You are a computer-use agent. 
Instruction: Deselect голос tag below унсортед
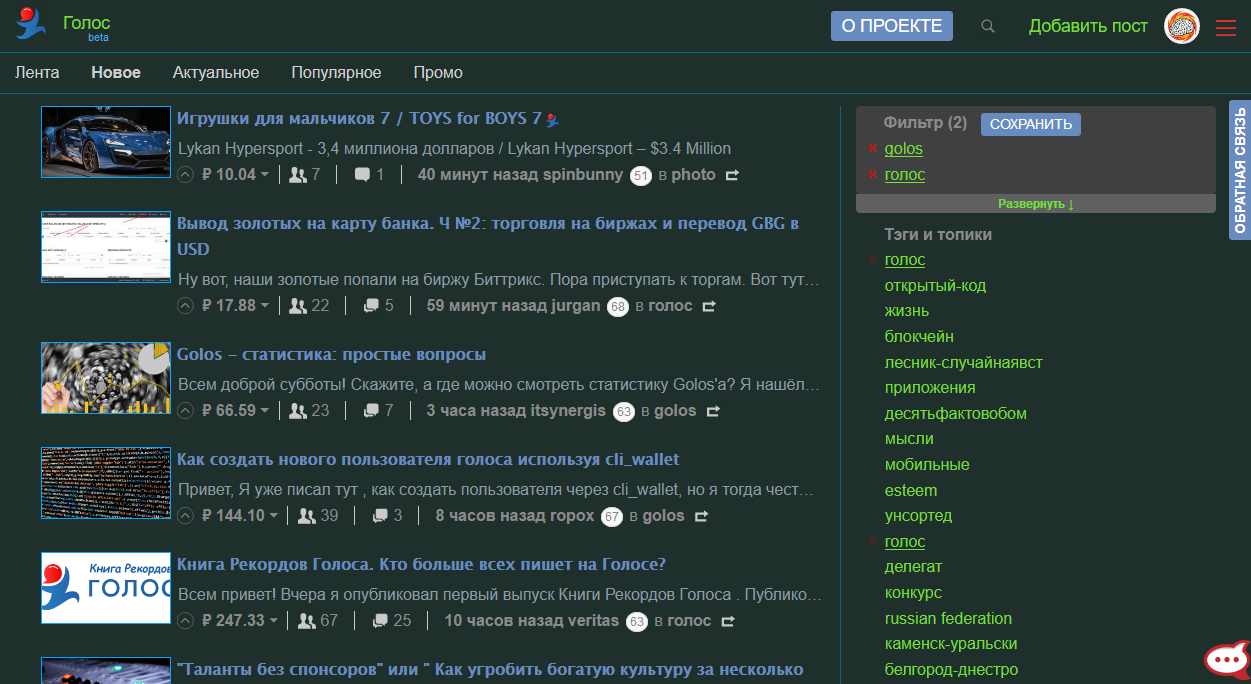pos(873,542)
